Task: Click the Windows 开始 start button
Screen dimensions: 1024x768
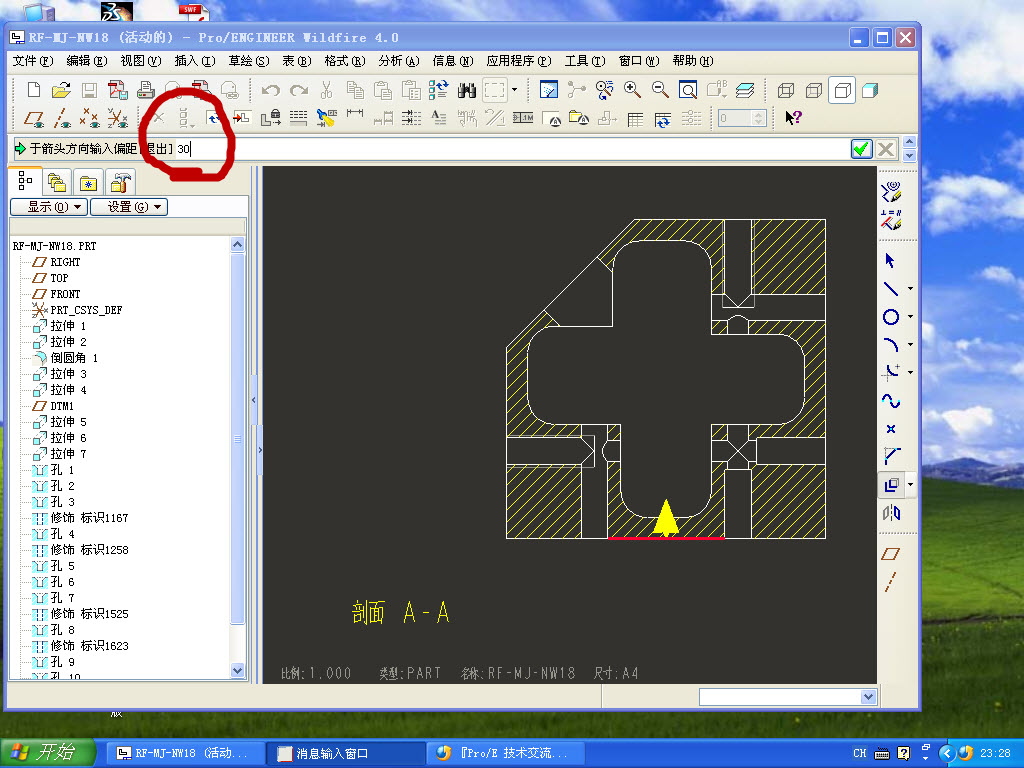Action: (48, 753)
